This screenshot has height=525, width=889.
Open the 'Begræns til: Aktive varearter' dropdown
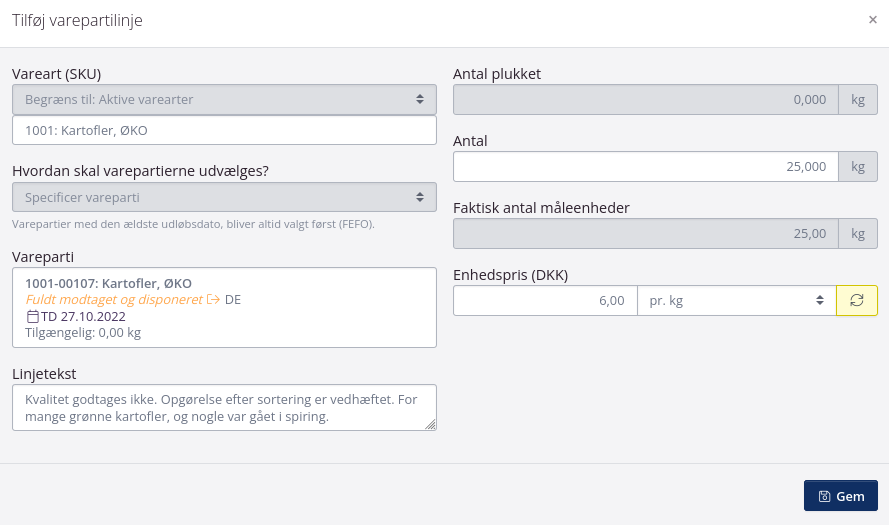click(x=224, y=99)
